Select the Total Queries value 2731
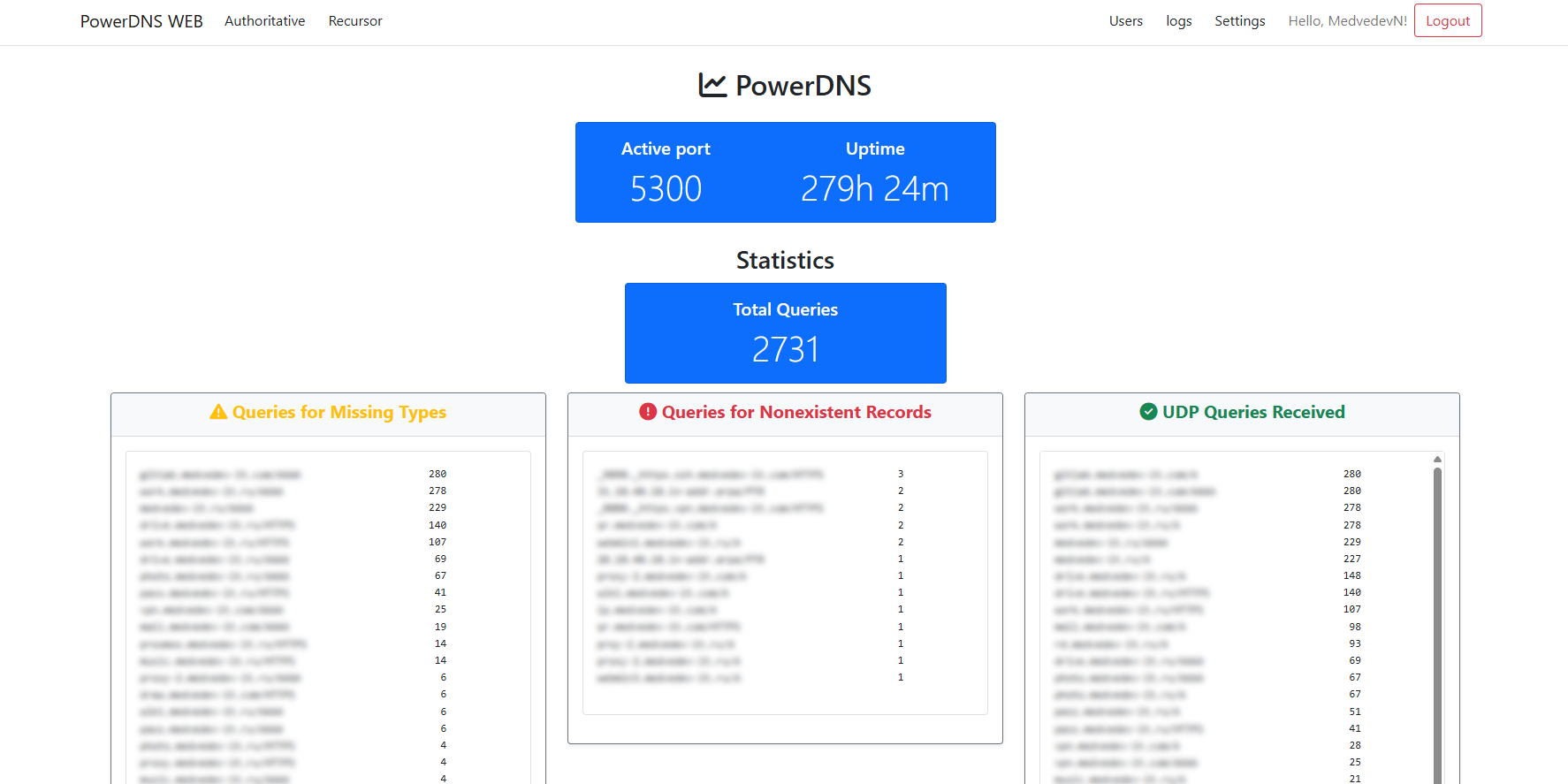Viewport: 1568px width, 784px height. tap(786, 350)
